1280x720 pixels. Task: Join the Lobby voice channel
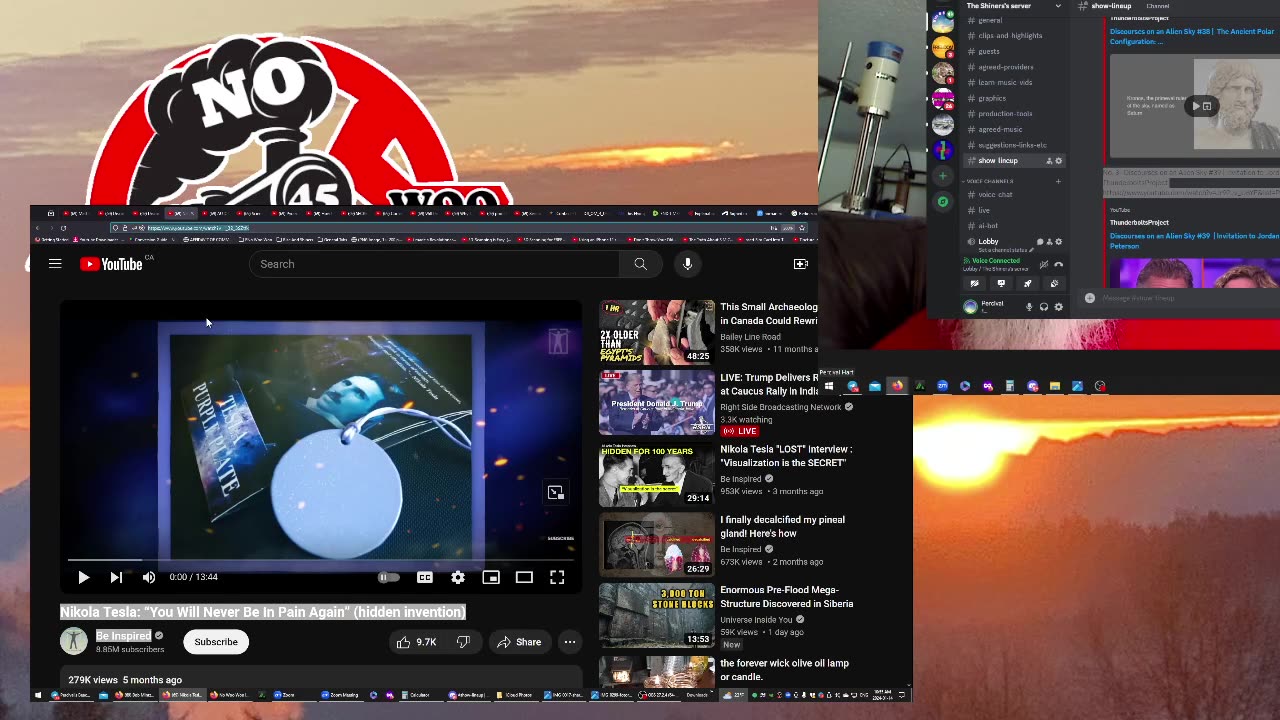click(x=989, y=241)
